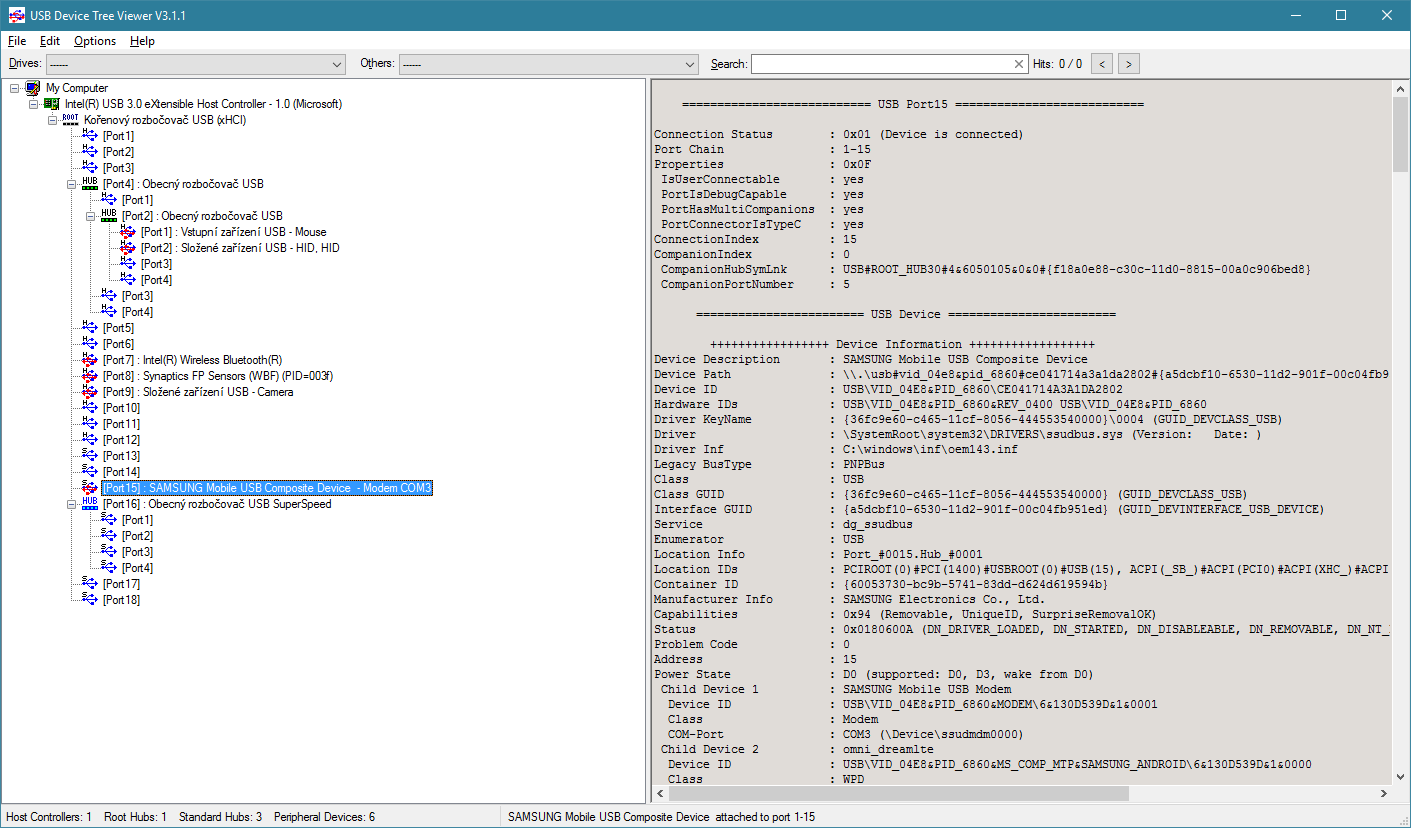Click the USB icon beside Port12

90,440
